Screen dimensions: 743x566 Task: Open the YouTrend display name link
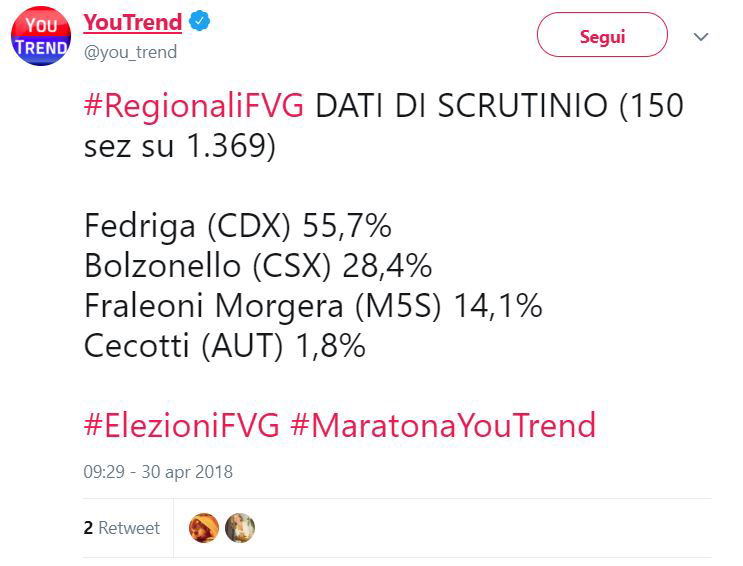(x=133, y=22)
